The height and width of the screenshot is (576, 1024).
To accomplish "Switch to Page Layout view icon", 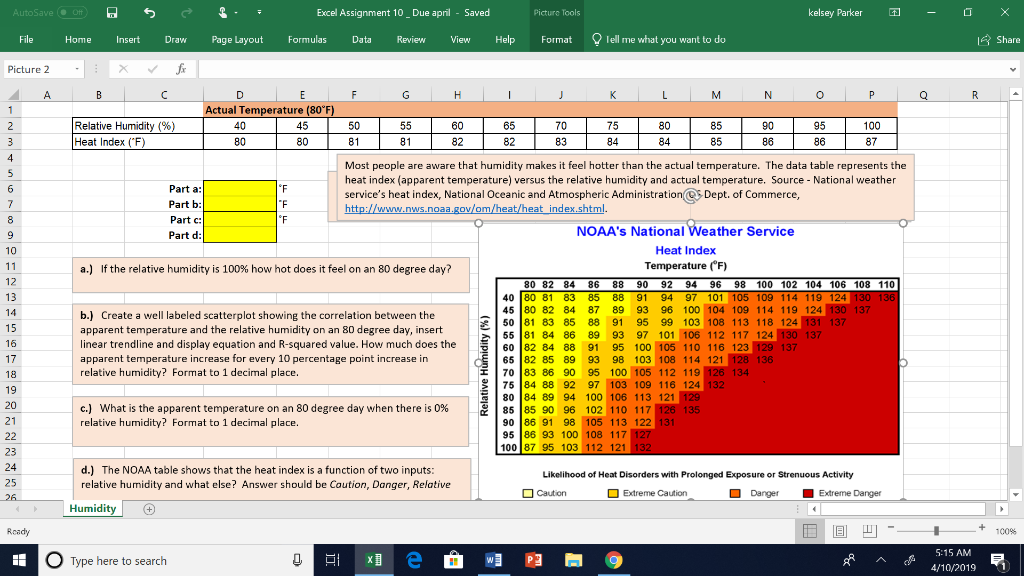I will [x=841, y=530].
